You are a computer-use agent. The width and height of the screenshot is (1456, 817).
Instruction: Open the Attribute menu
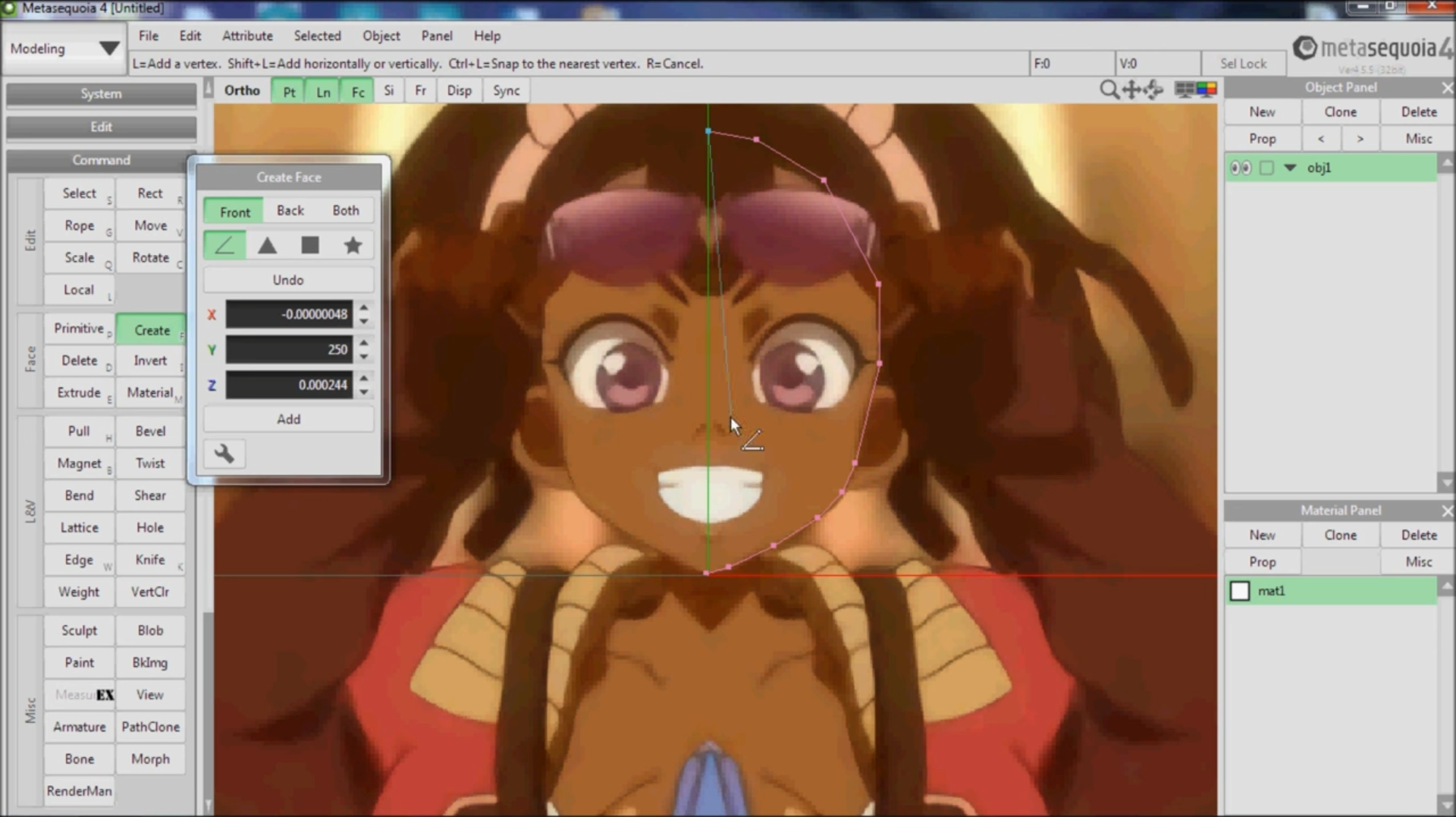coord(247,36)
